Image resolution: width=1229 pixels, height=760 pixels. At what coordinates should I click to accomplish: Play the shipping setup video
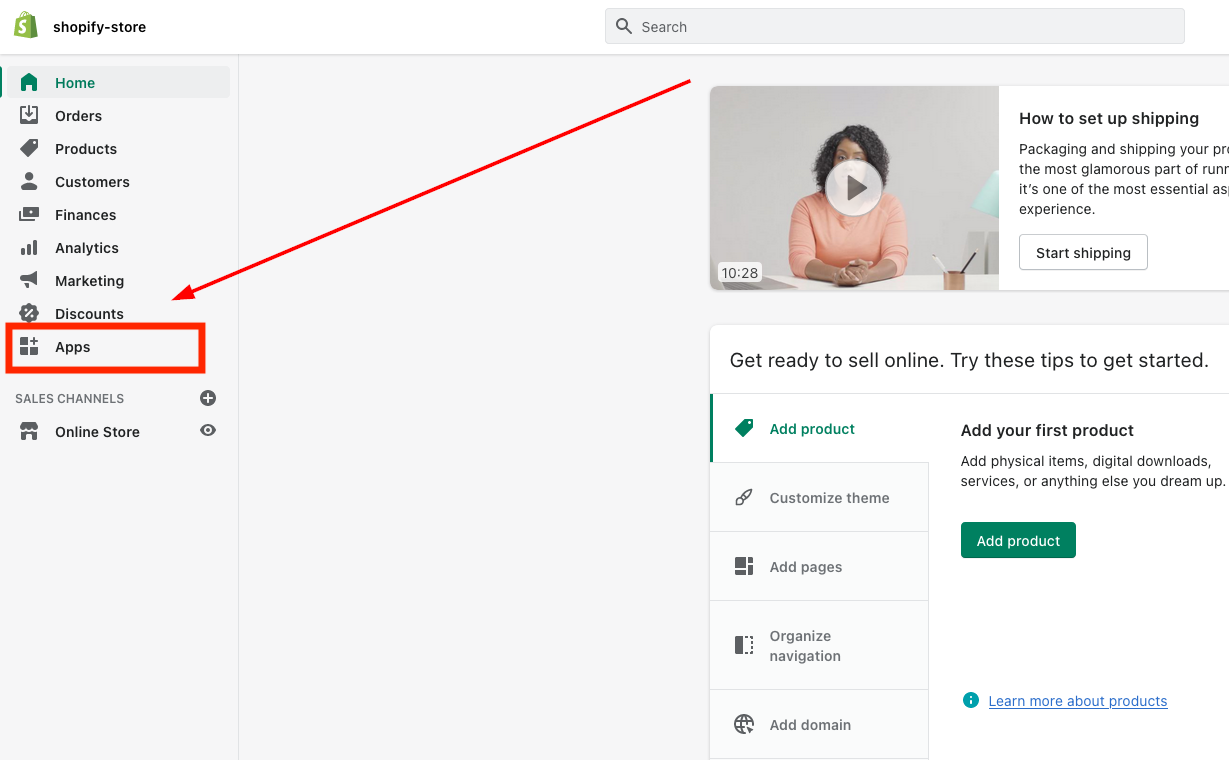click(853, 188)
